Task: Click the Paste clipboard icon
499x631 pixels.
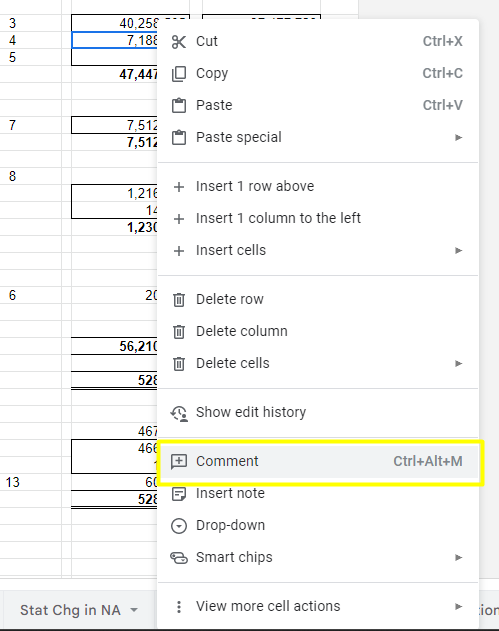Action: pyautogui.click(x=179, y=105)
